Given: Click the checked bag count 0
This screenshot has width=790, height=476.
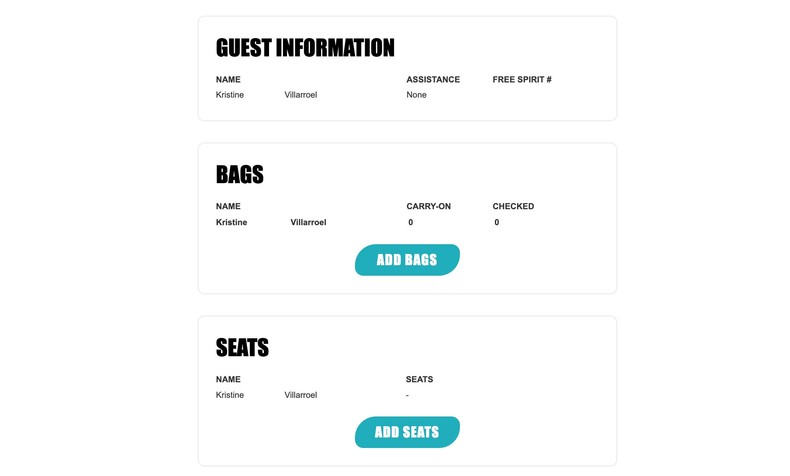Looking at the screenshot, I should [x=497, y=222].
